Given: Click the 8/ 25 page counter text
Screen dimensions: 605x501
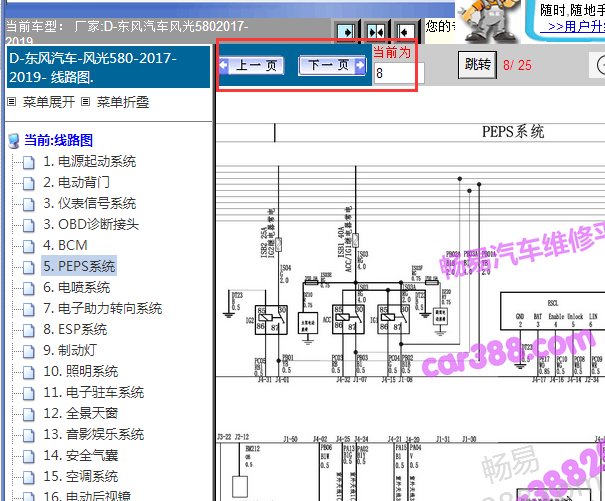Looking at the screenshot, I should point(517,65).
